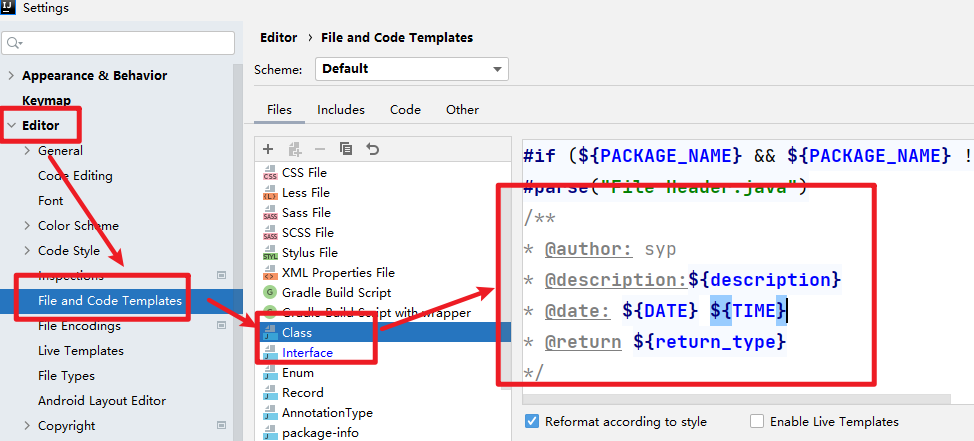Viewport: 974px width, 441px height.
Task: Click the Editor breadcrumb link
Action: 279,38
